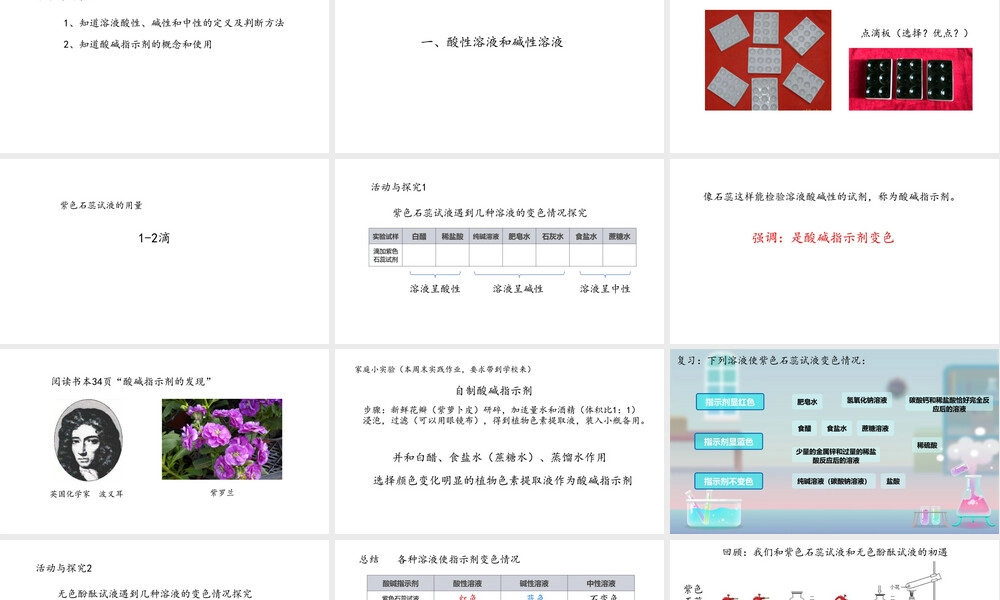The height and width of the screenshot is (600, 1000).
Task: Click the red text 强调：是酸碱指示剂变色
Action: pos(823,238)
